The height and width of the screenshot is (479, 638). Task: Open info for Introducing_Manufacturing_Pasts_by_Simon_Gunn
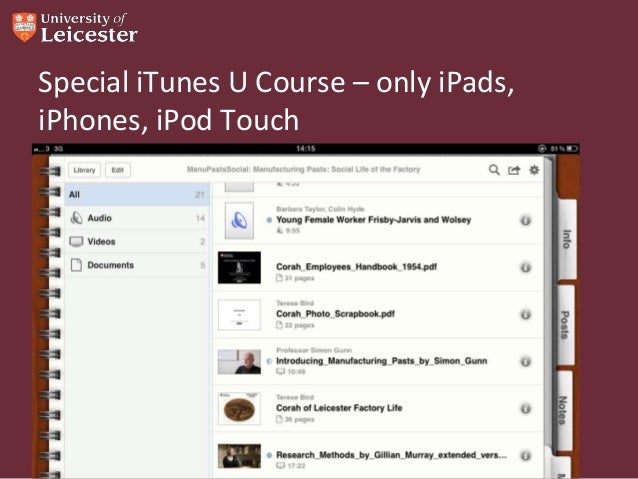coord(525,361)
